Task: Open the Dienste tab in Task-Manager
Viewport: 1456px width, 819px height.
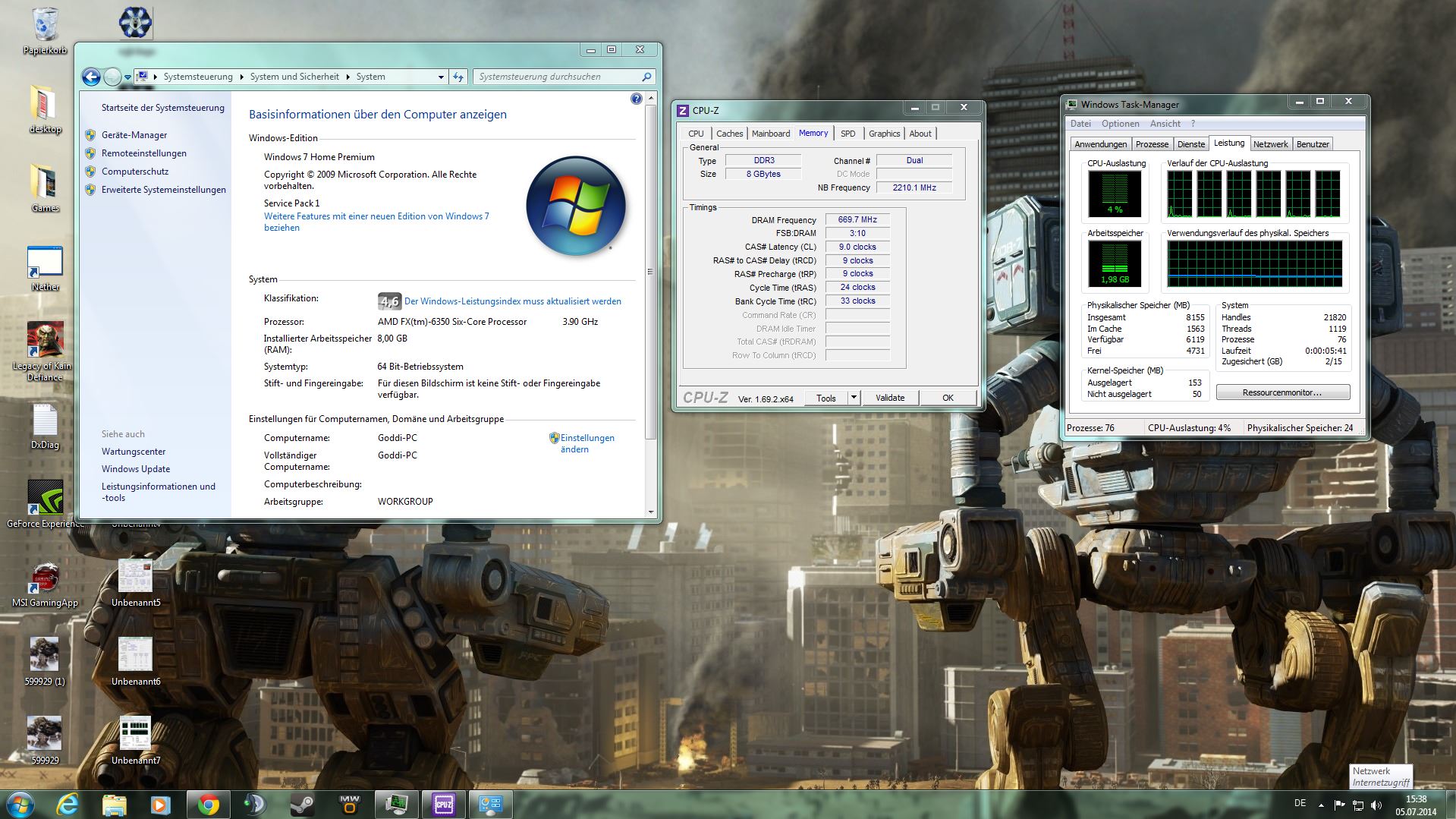Action: click(x=1190, y=144)
